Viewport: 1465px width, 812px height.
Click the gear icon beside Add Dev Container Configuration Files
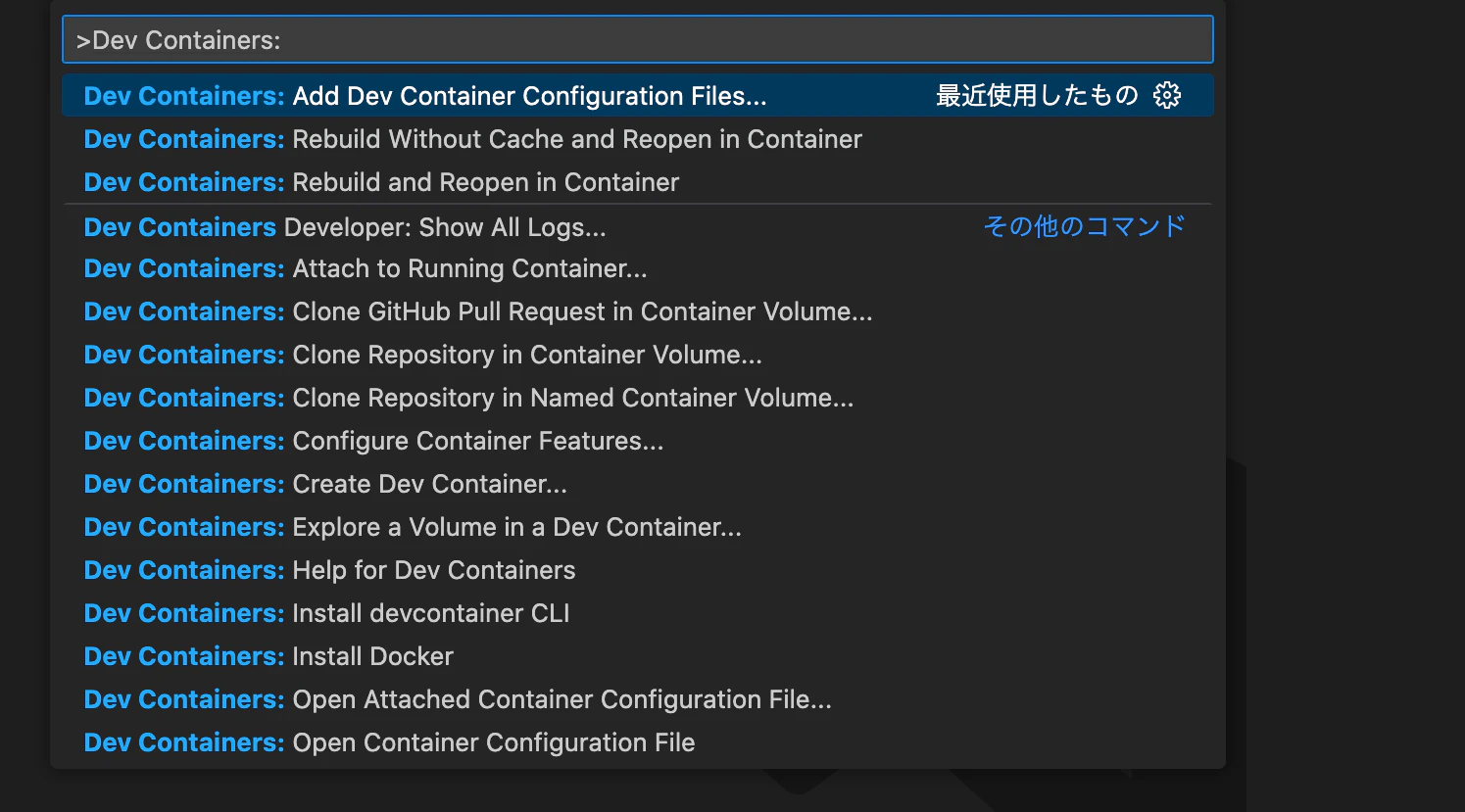(1167, 95)
